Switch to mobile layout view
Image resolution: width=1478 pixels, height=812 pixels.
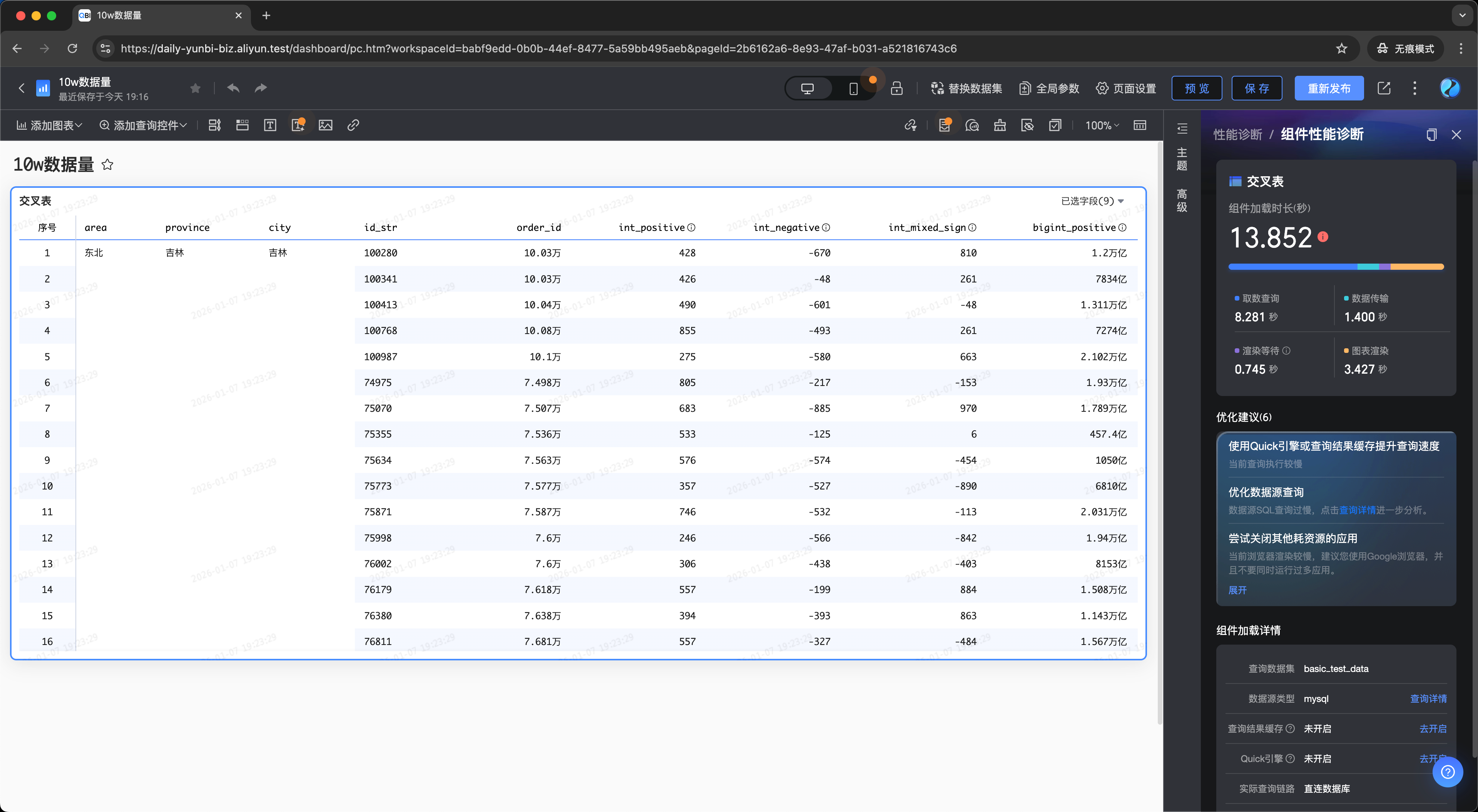point(853,89)
